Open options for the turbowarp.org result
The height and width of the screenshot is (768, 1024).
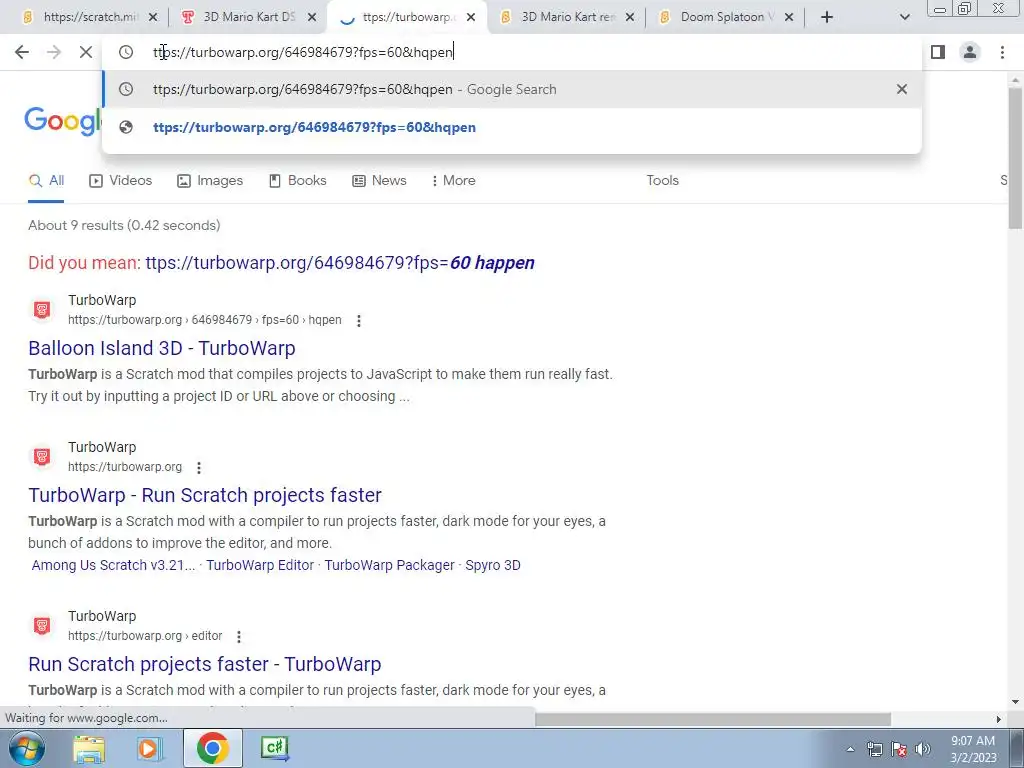point(199,468)
